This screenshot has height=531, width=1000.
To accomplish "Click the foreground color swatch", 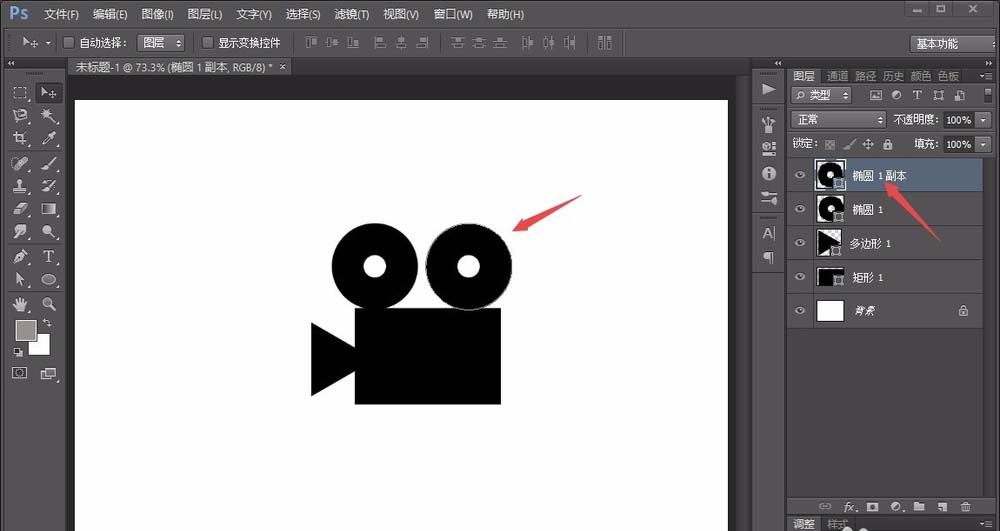I will 25,330.
